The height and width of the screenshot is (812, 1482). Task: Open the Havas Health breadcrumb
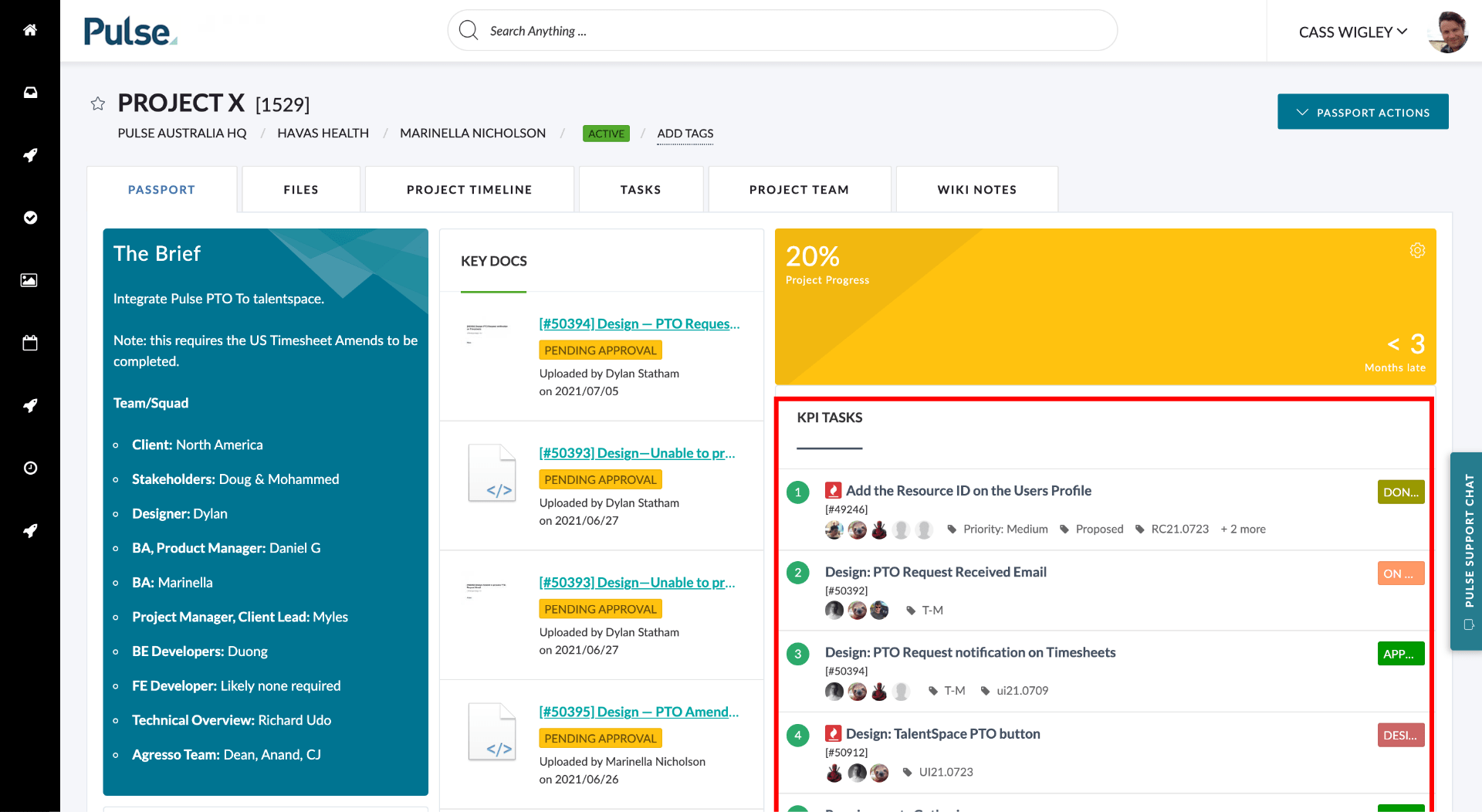tap(323, 134)
